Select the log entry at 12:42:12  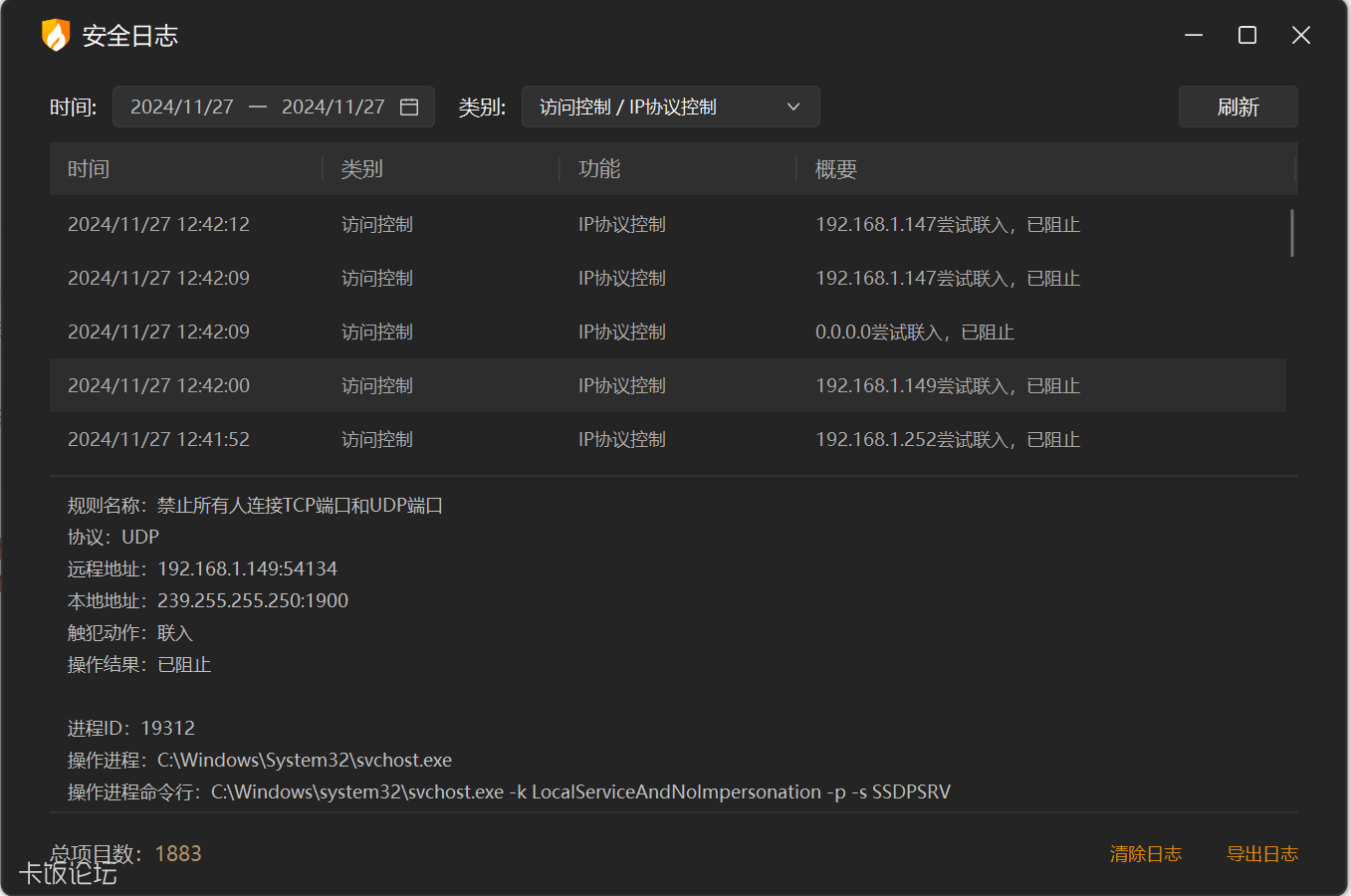click(x=667, y=225)
